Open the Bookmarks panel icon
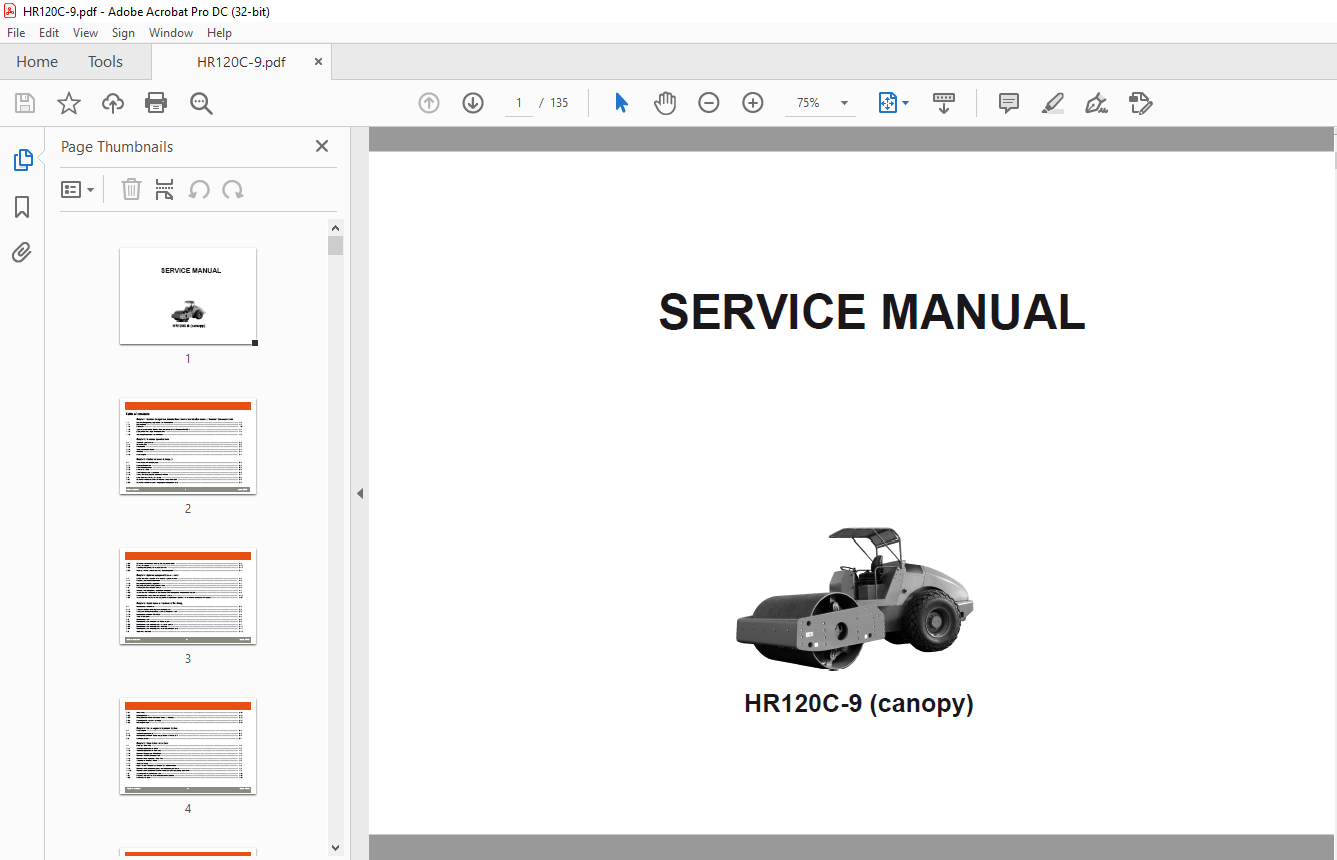This screenshot has height=860, width=1337. coord(22,207)
